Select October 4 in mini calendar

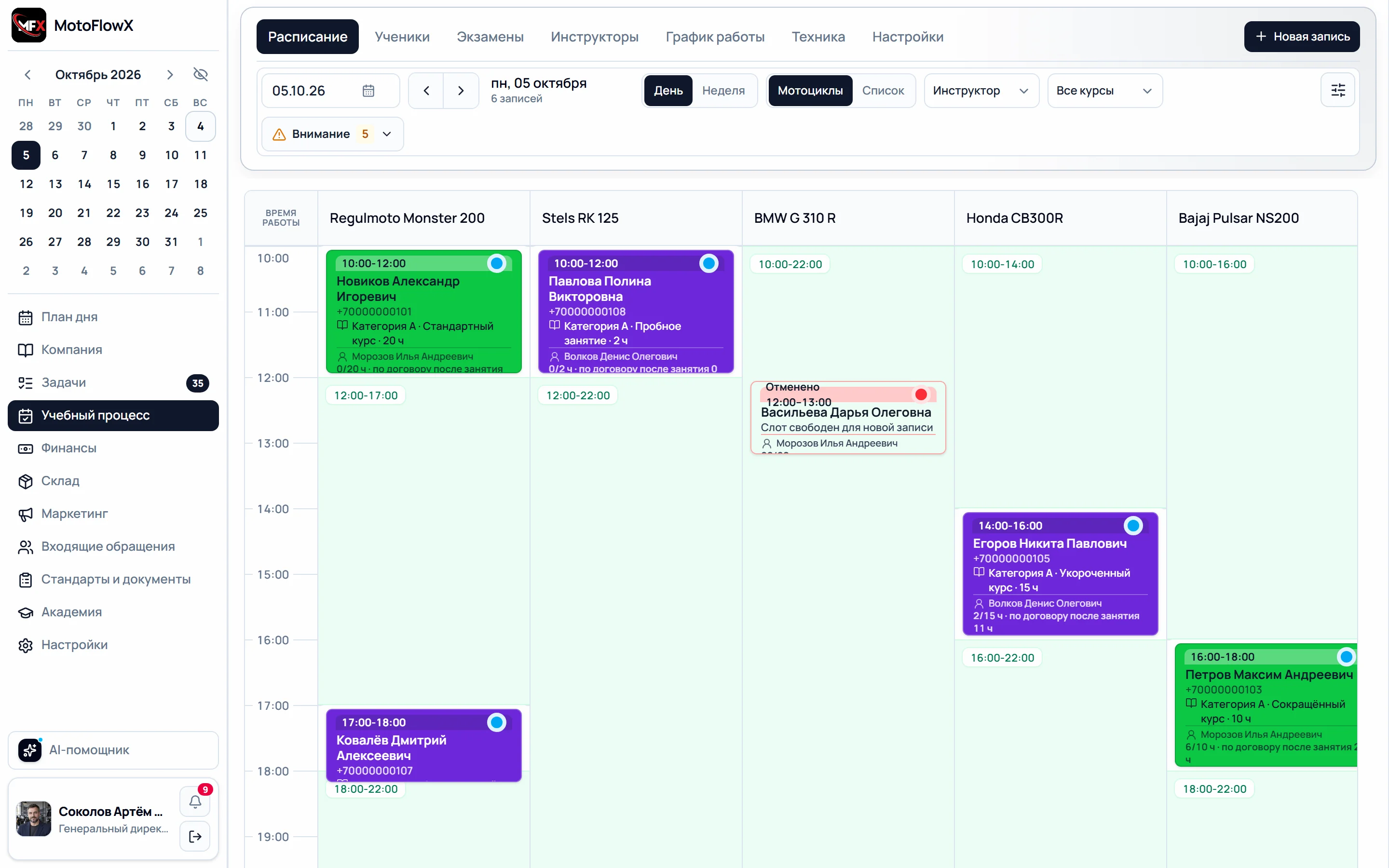click(x=200, y=126)
